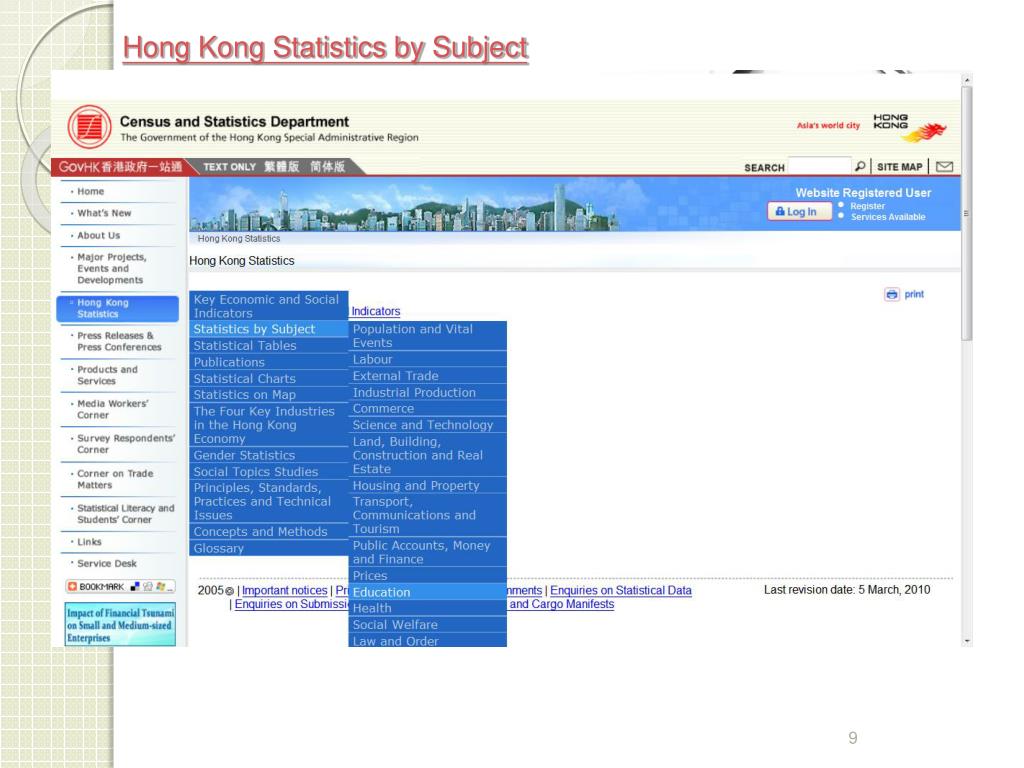Open Major Projects, Events and Developments

tap(112, 268)
